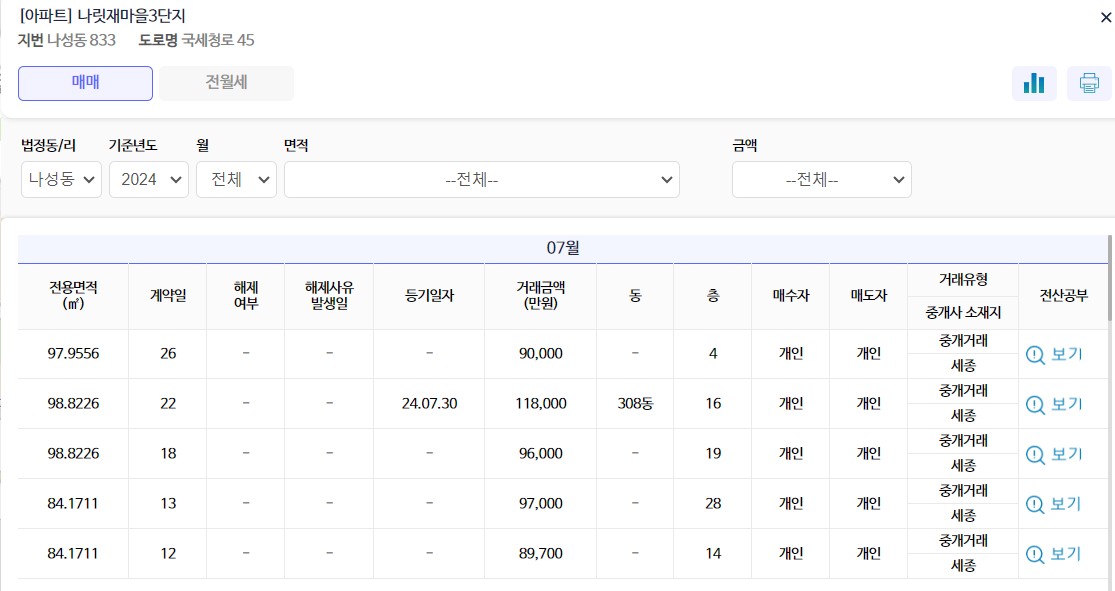
Task: Close the 나릿재마을3단지 popup
Action: [1106, 17]
